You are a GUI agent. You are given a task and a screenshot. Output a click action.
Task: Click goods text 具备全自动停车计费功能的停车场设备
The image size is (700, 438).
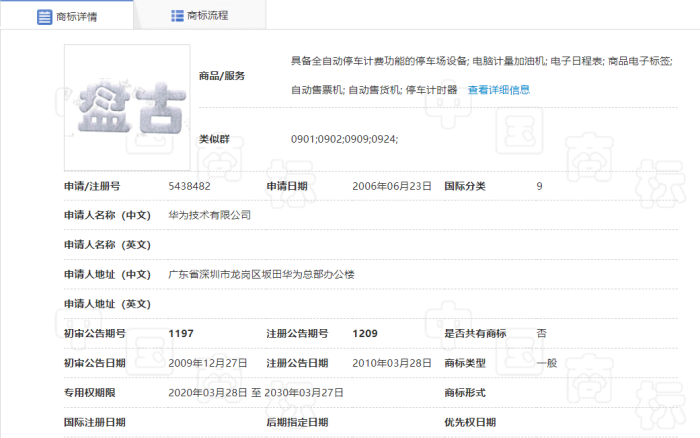coord(379,61)
